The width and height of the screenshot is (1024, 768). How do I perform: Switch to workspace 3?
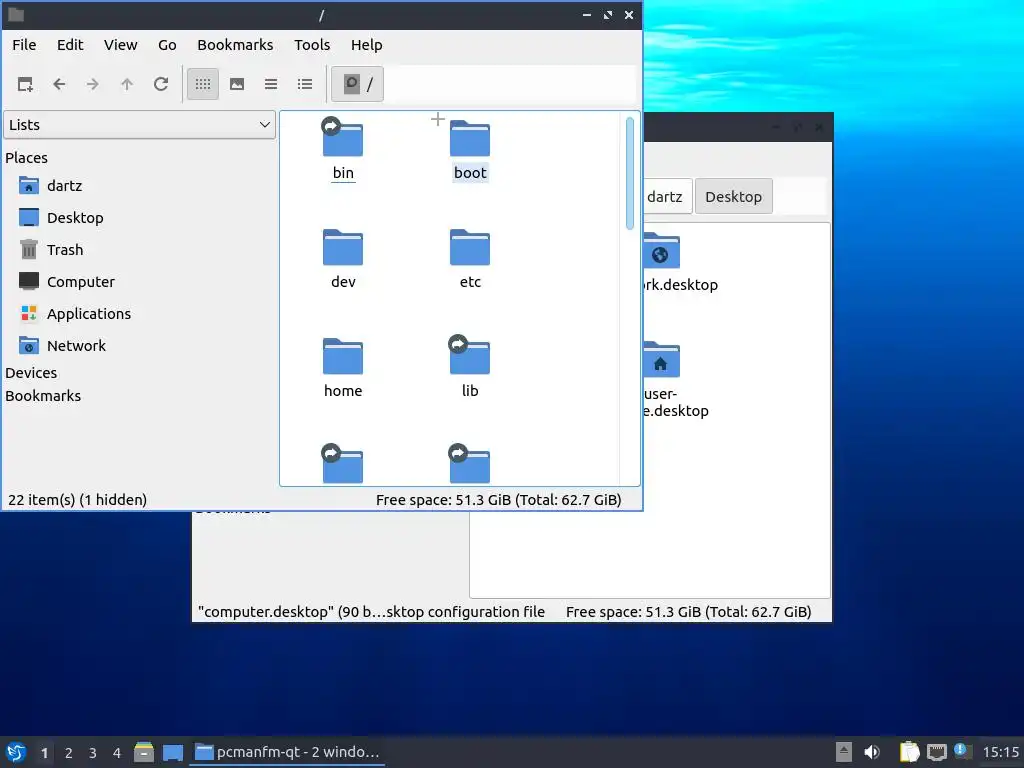click(93, 753)
